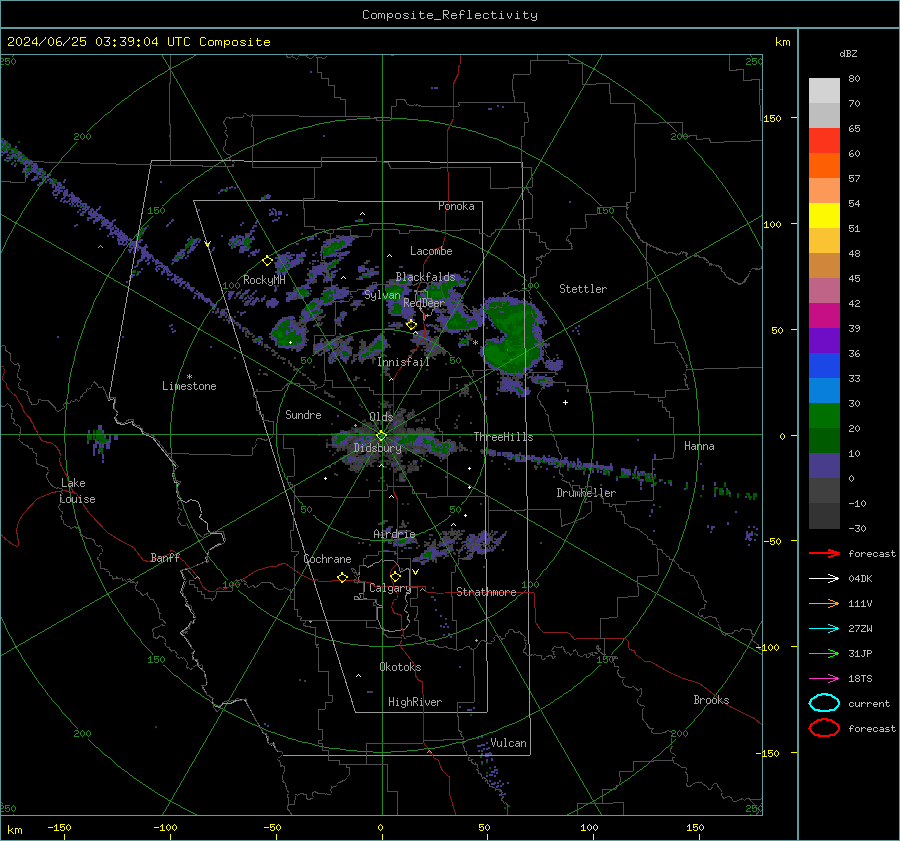Viewport: 900px width, 841px height.
Task: Click the Ponoka city label
Action: [456, 206]
